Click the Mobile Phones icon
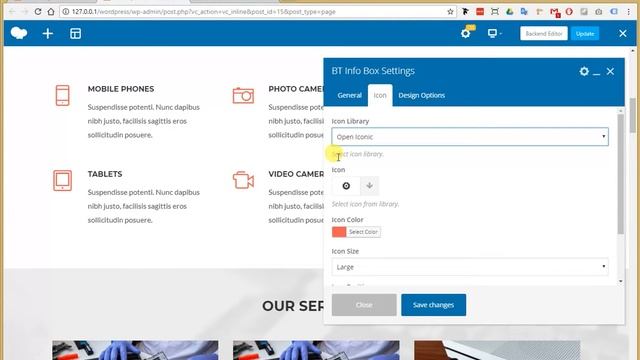 click(x=62, y=95)
